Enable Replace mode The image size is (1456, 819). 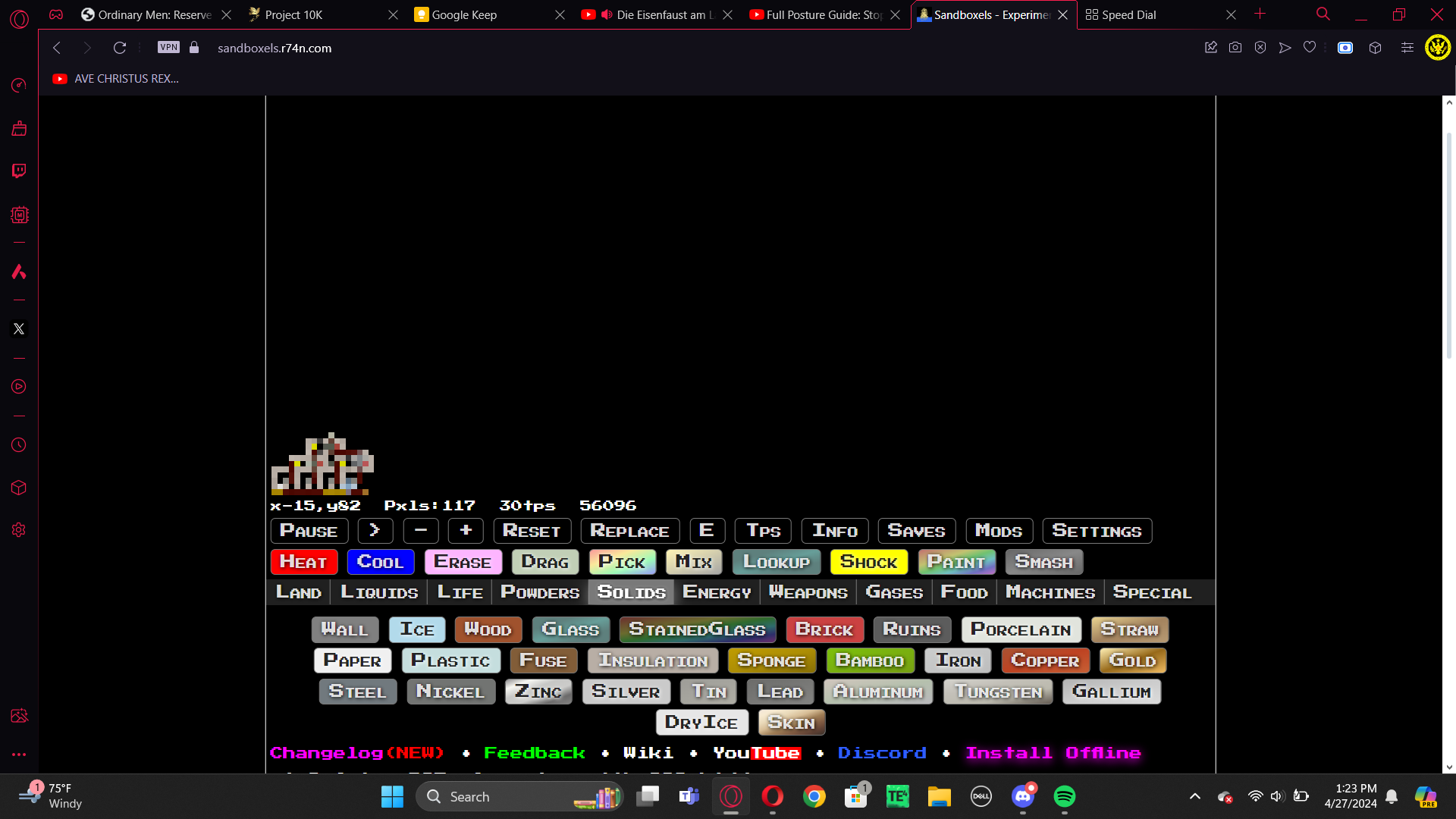(629, 531)
